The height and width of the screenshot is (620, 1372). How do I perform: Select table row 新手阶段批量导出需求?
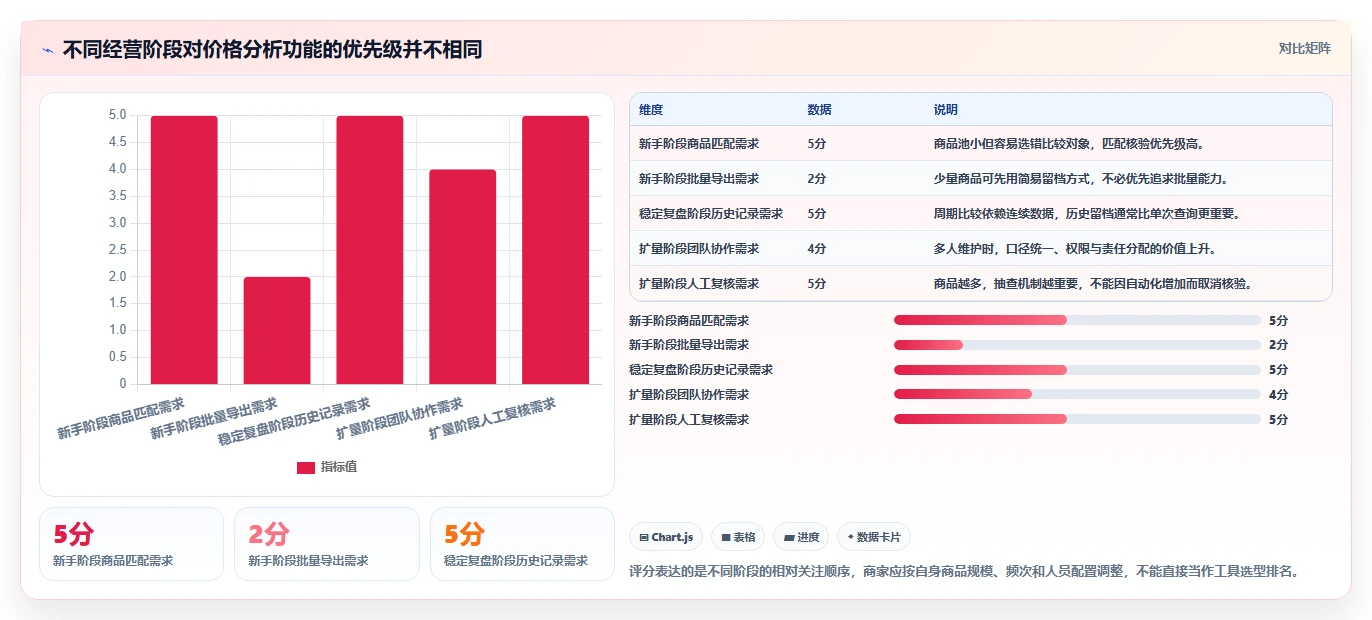point(981,179)
